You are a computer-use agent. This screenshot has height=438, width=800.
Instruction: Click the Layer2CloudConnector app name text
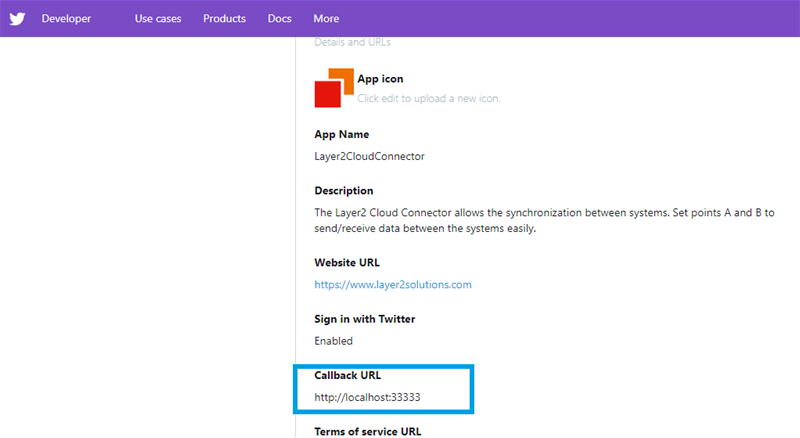[369, 156]
